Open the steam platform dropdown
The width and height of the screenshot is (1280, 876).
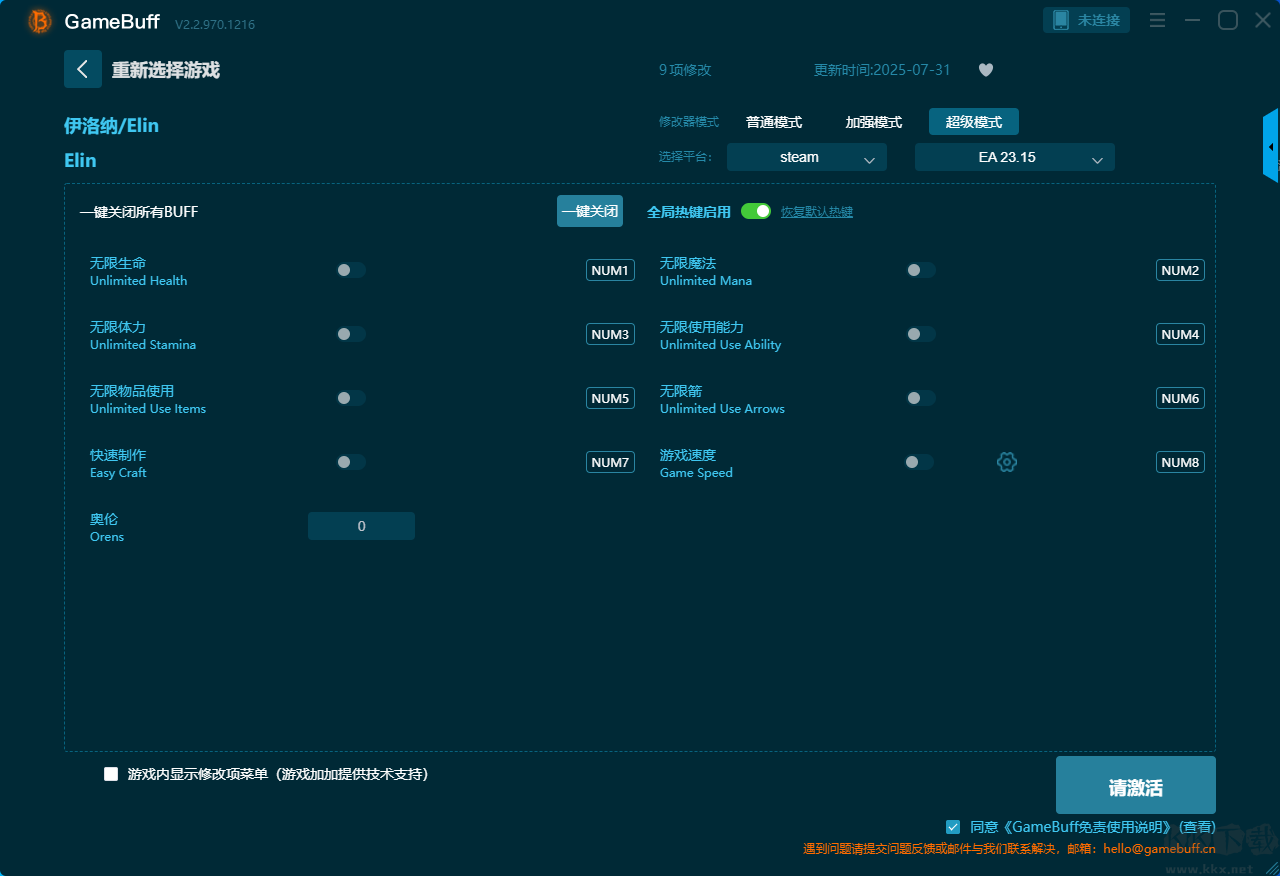click(806, 157)
